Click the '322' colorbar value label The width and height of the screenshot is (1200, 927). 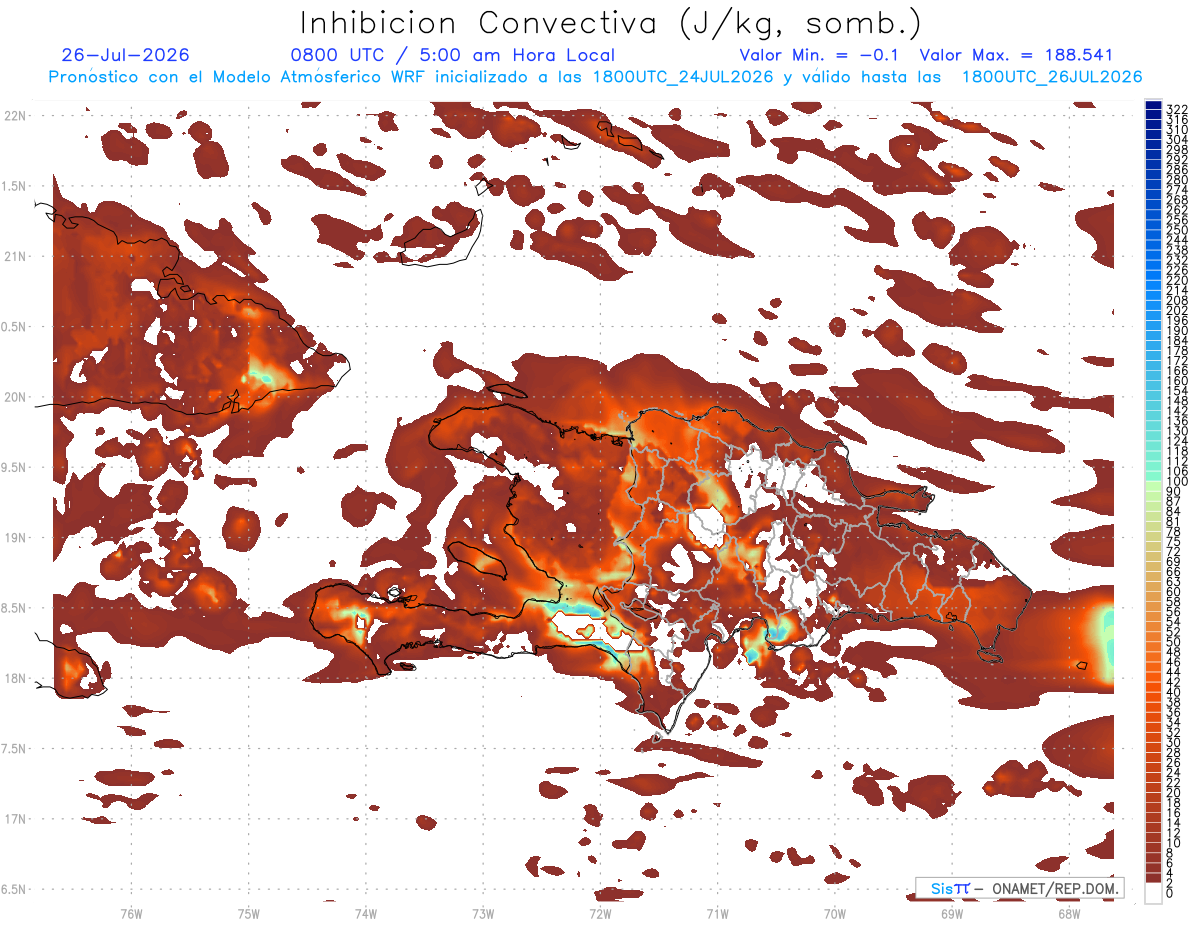[x=1177, y=109]
